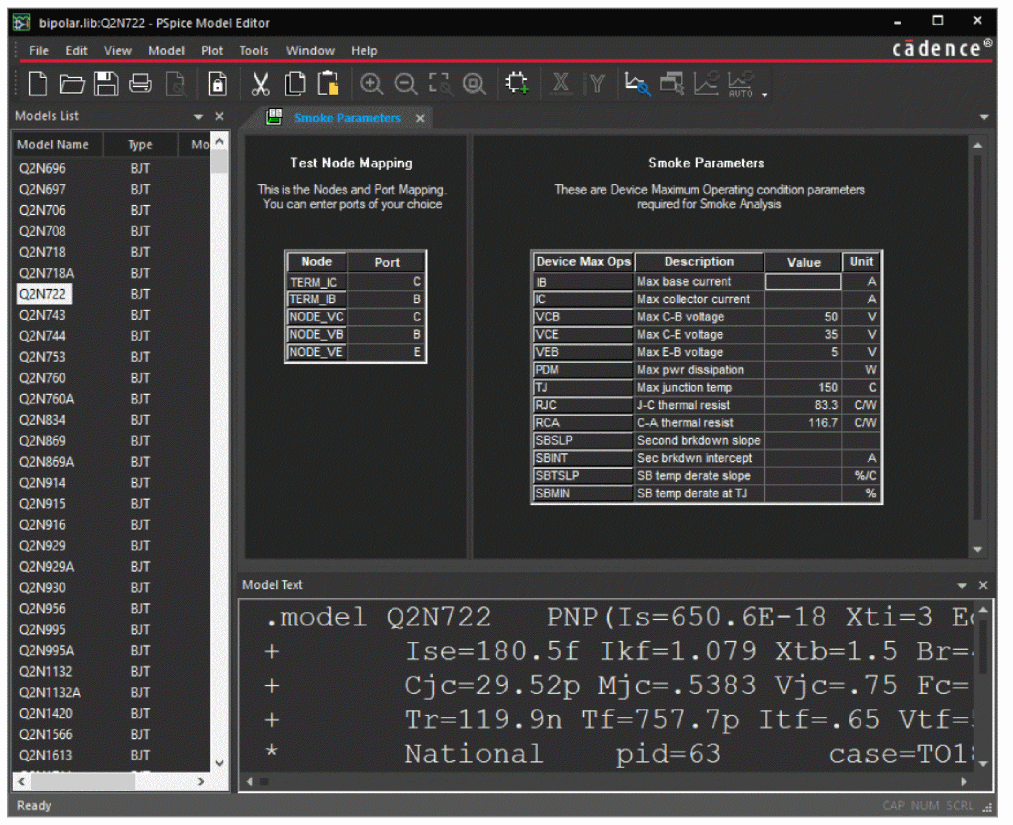Click the IB max base current value field
The width and height of the screenshot is (1013, 825).
click(x=802, y=282)
